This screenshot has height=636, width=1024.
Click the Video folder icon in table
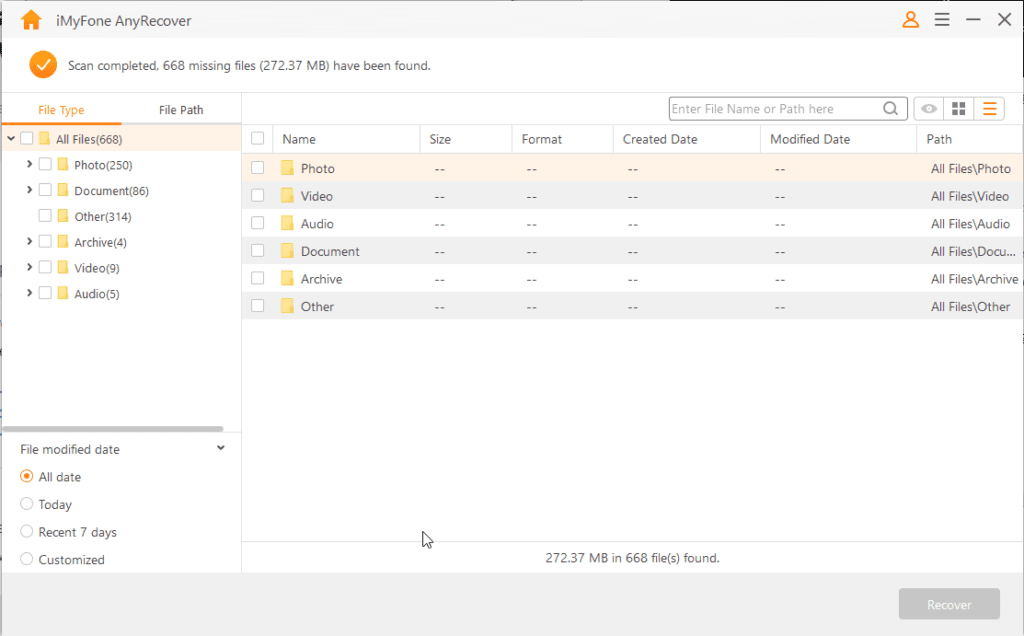[x=287, y=195]
